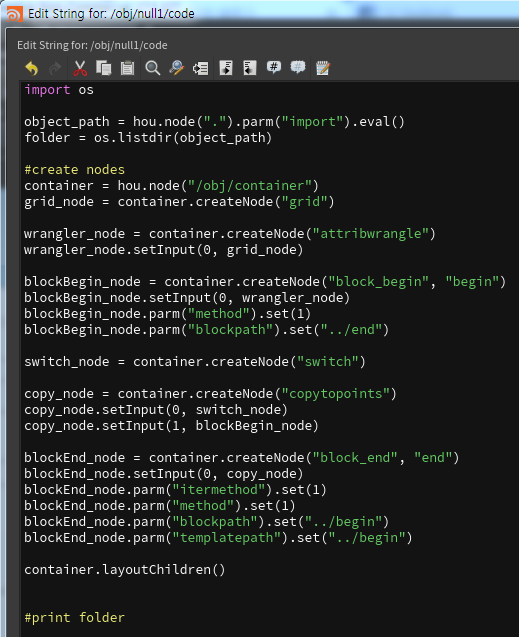Screen dimensions: 519x637
Task: Copy text using the copy icon
Action: click(104, 68)
